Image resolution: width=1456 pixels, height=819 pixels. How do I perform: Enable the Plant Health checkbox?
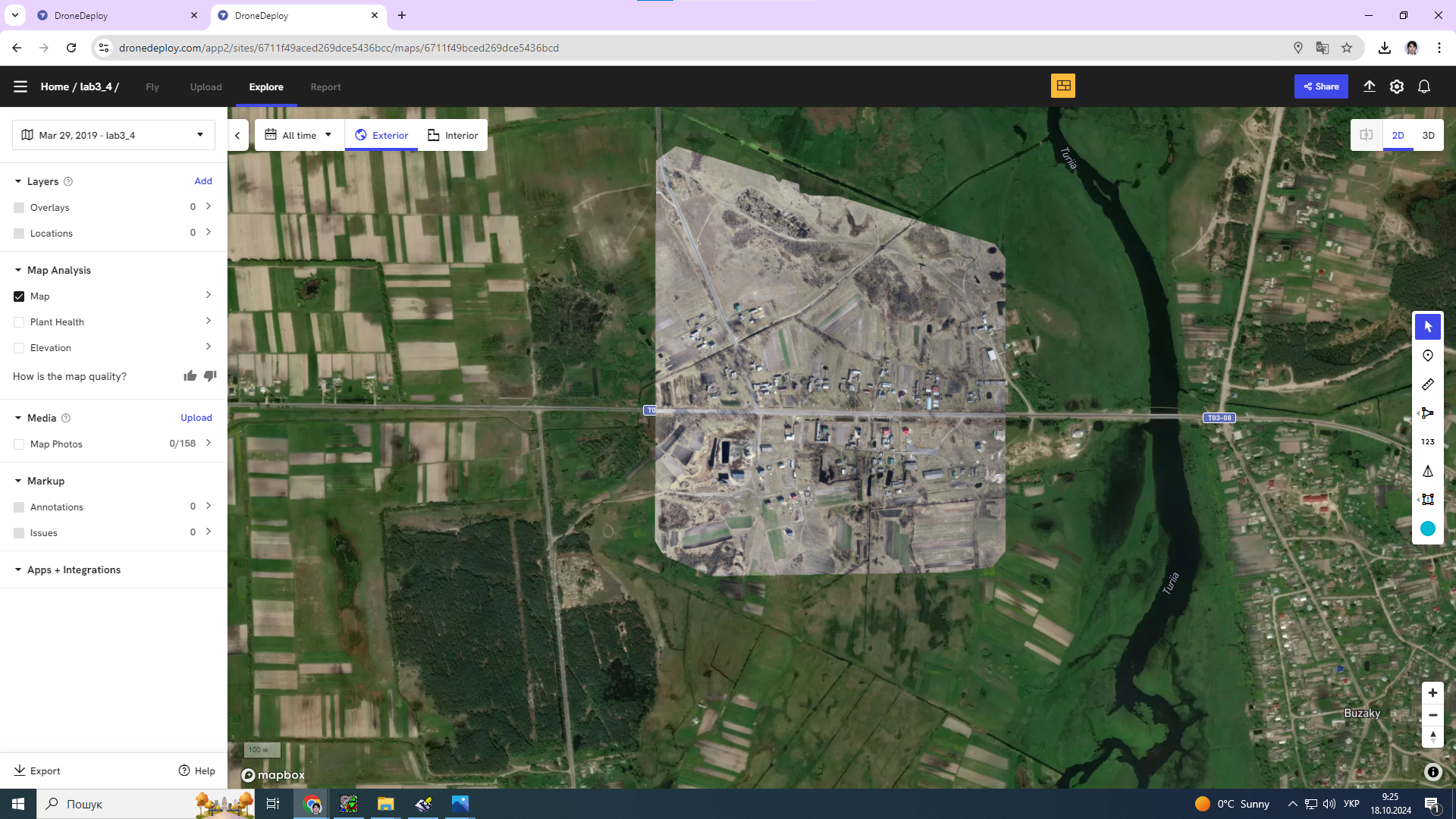(19, 322)
